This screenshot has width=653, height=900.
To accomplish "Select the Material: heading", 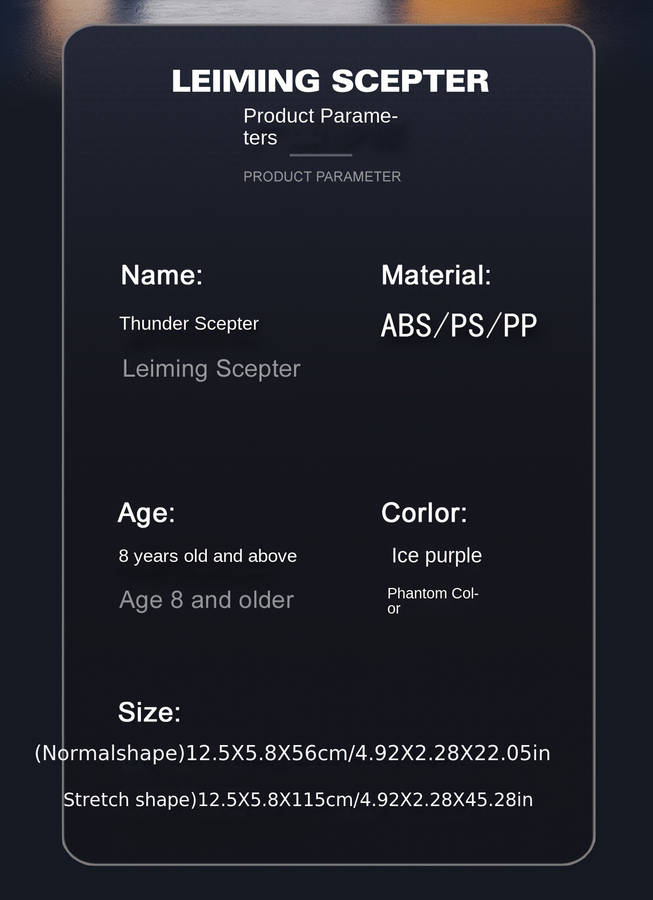I will [436, 276].
